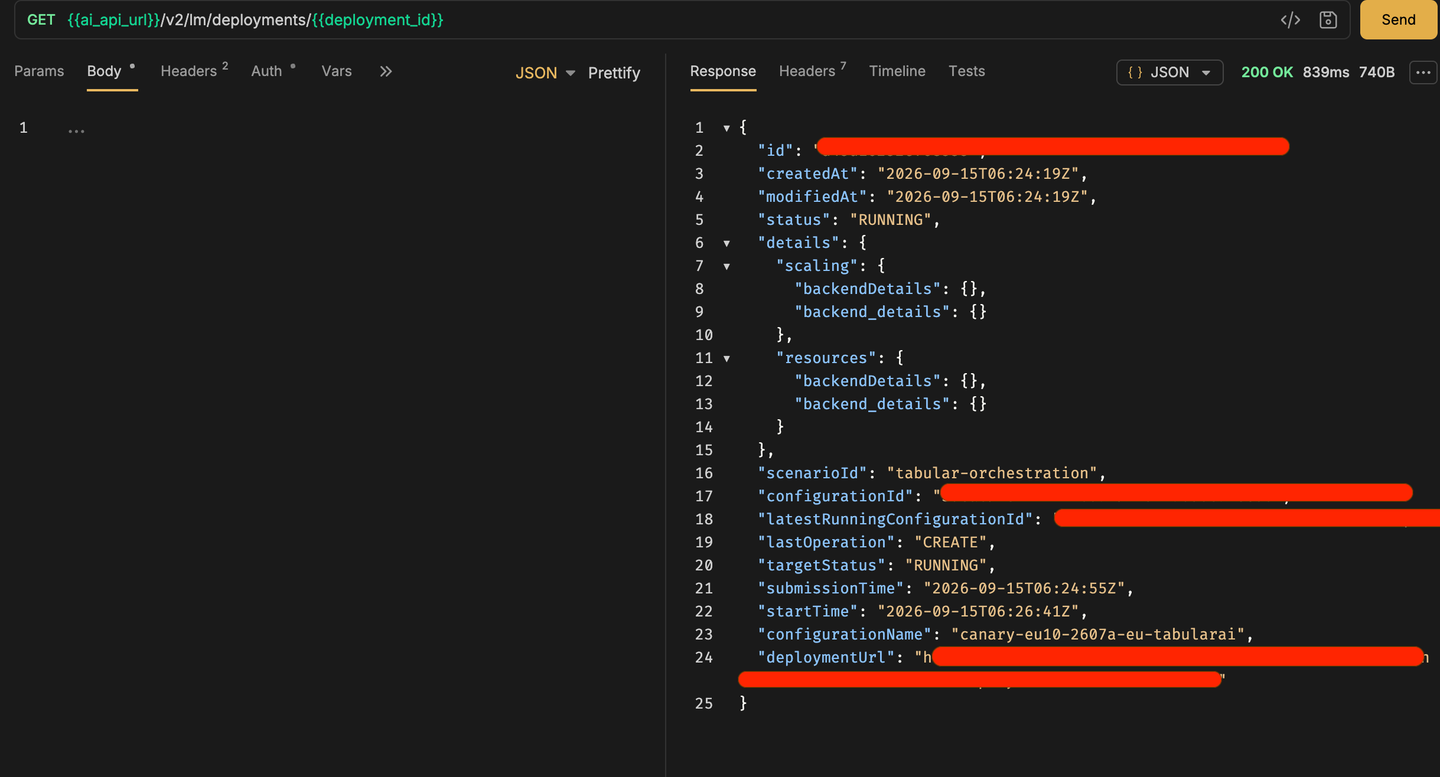The image size is (1440, 777).
Task: Click the "lastOperation": "CREATE" line
Action: (877, 542)
